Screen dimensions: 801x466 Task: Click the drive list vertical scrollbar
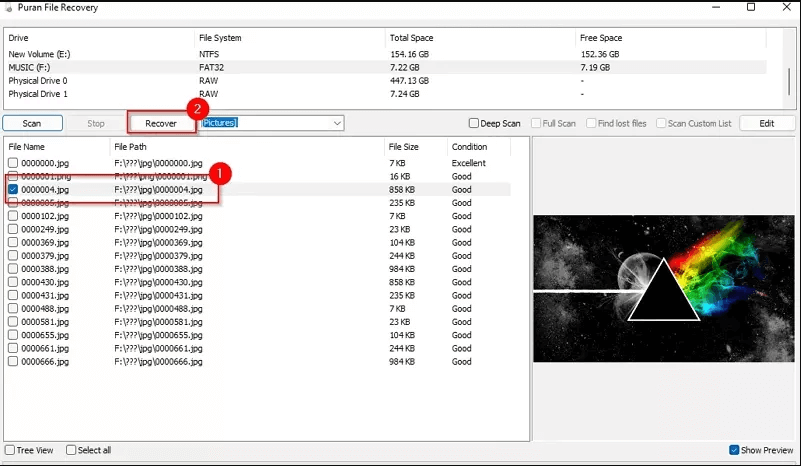pos(789,82)
